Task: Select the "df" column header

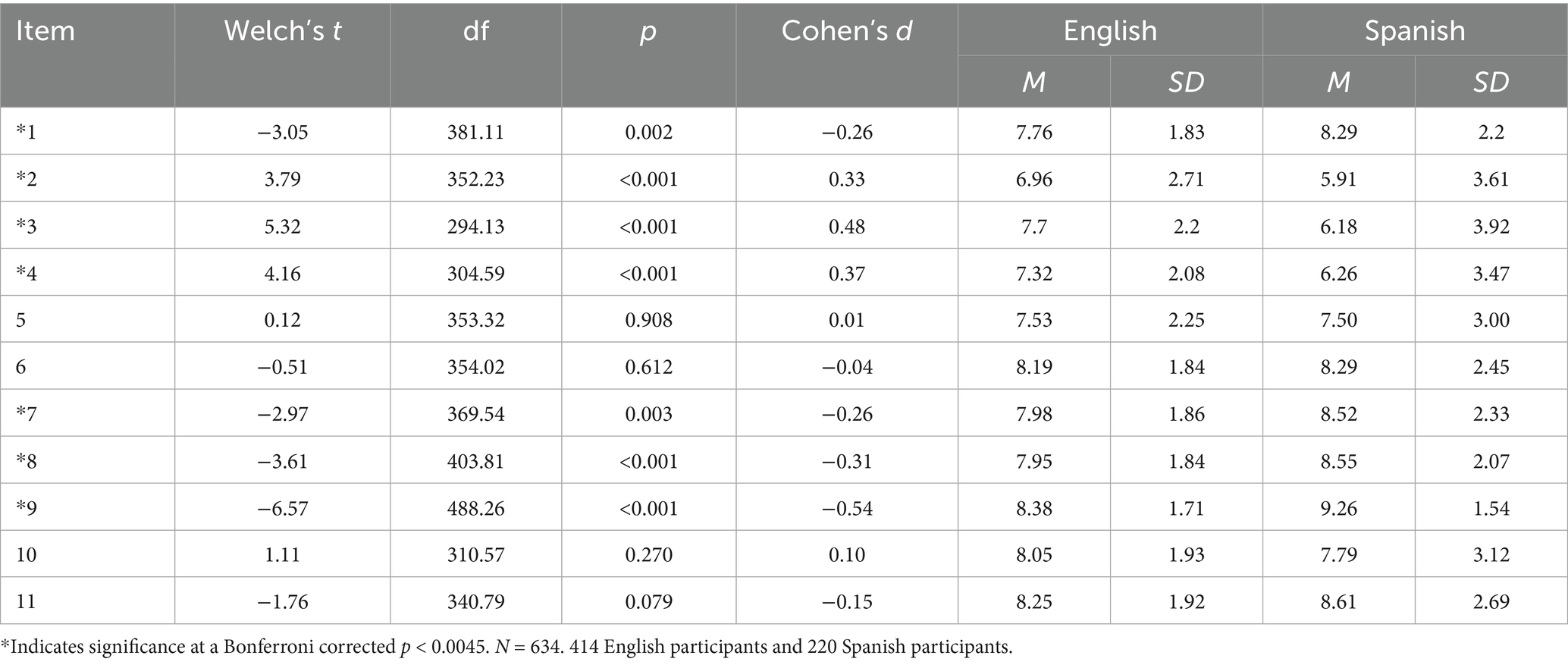Action: [475, 31]
